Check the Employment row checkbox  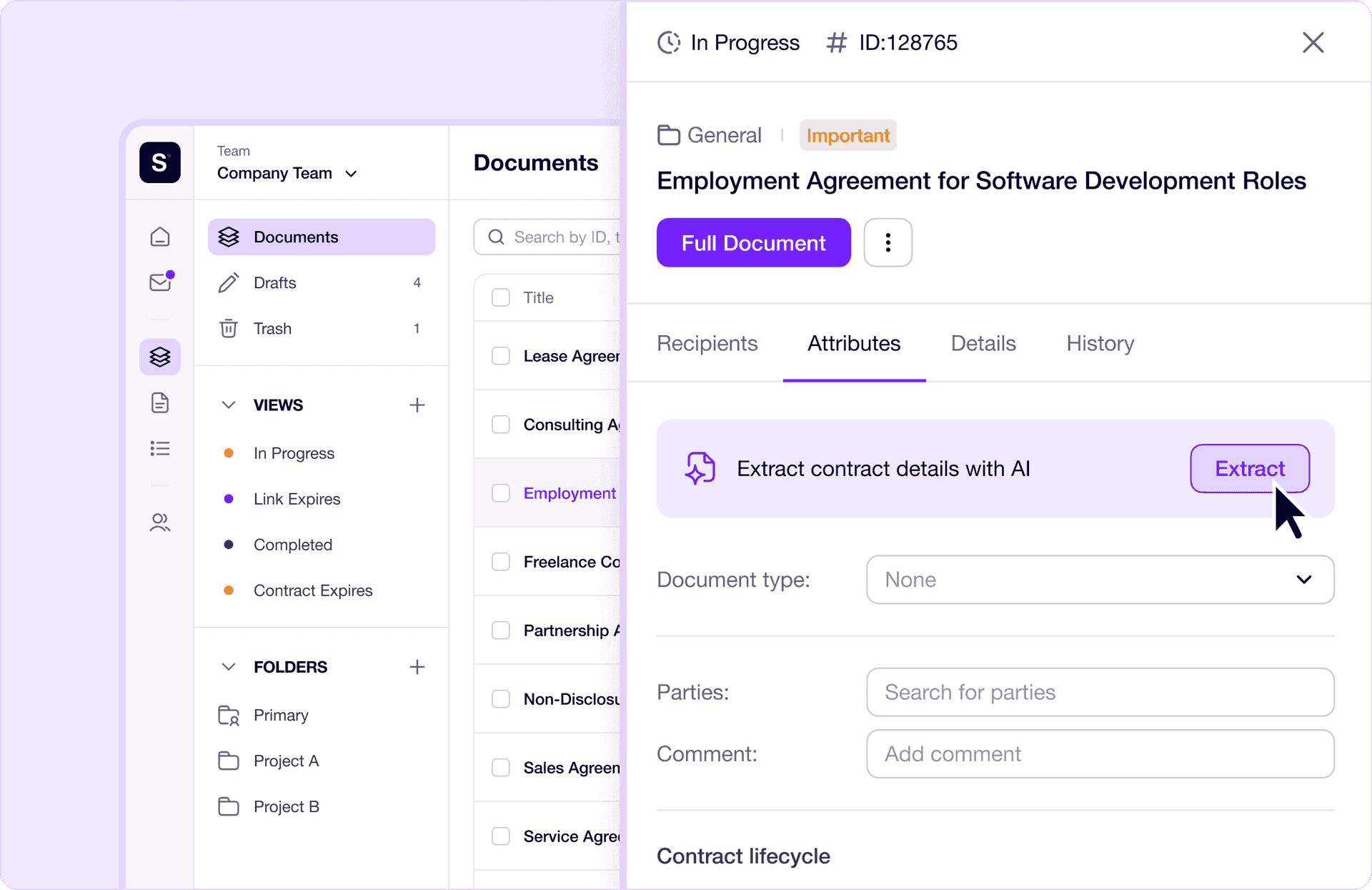[x=501, y=493]
